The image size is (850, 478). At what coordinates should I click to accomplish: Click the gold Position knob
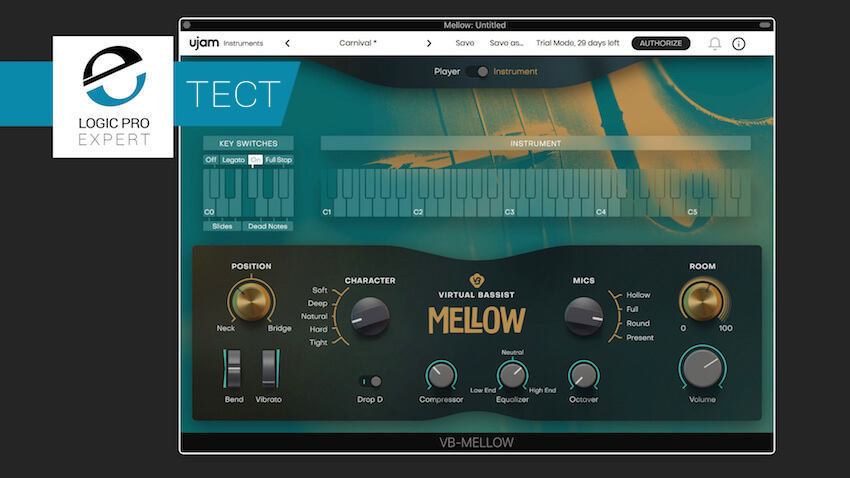[x=251, y=301]
